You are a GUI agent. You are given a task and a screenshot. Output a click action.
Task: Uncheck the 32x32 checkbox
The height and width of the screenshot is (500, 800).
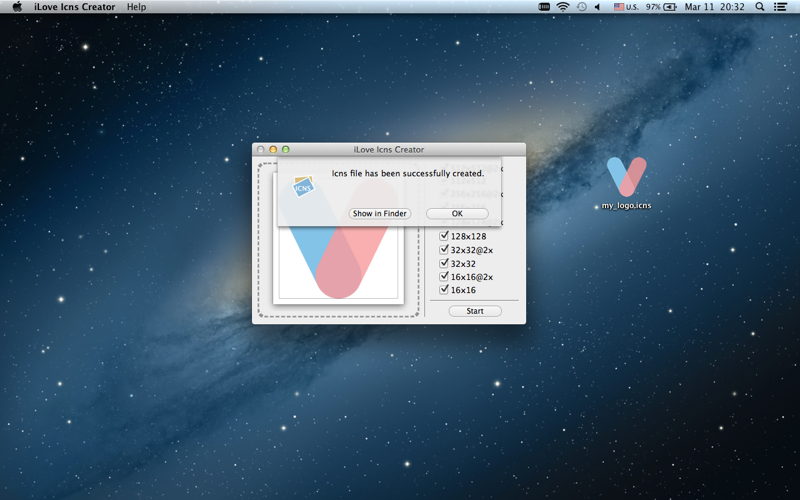click(444, 263)
